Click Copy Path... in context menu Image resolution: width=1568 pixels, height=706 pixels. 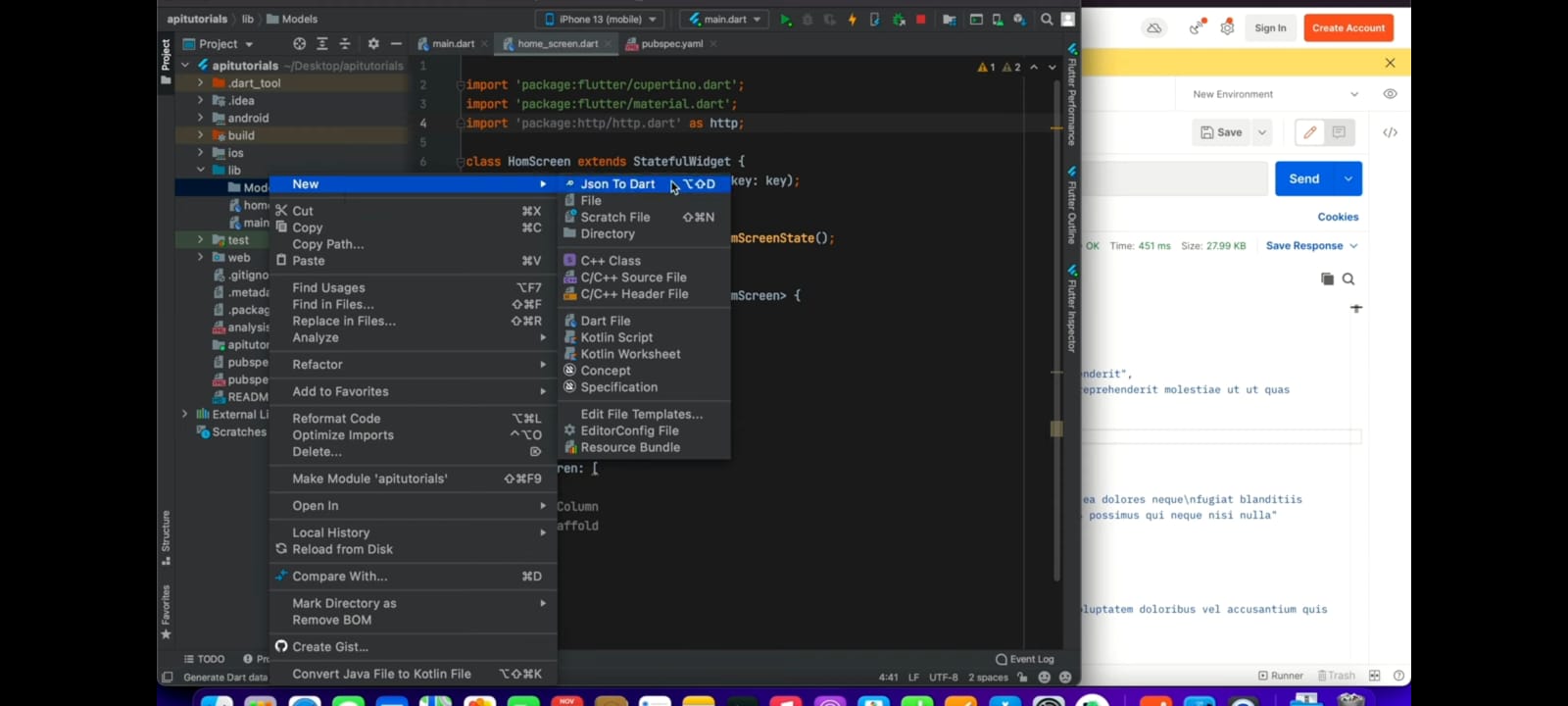[413, 244]
